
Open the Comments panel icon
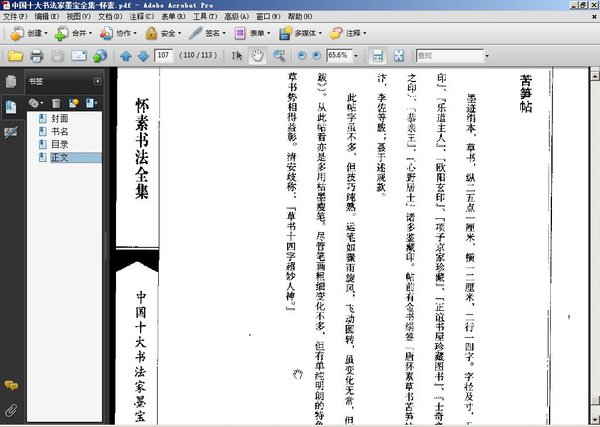pos(11,384)
